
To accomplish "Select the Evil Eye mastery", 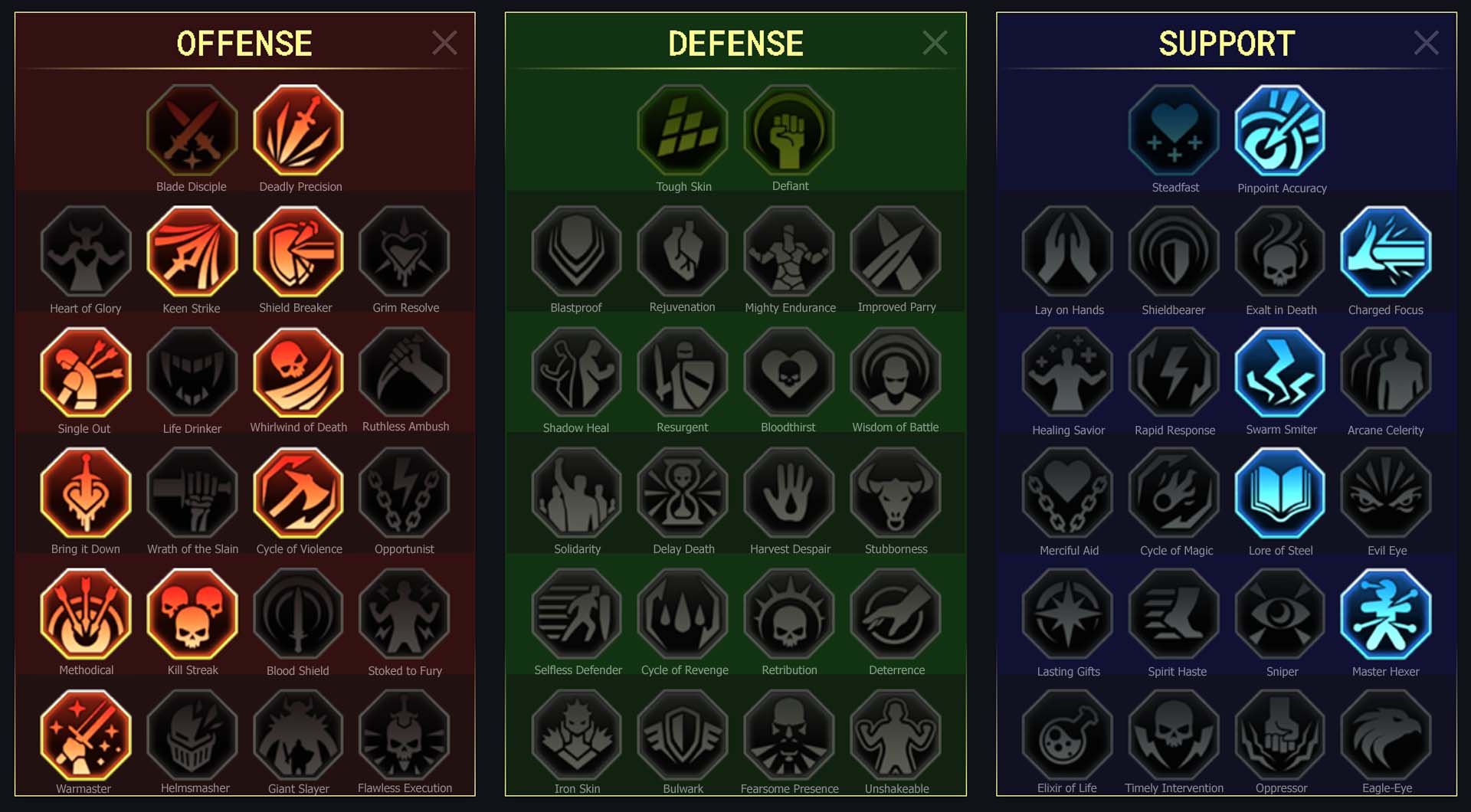I will pos(1386,494).
